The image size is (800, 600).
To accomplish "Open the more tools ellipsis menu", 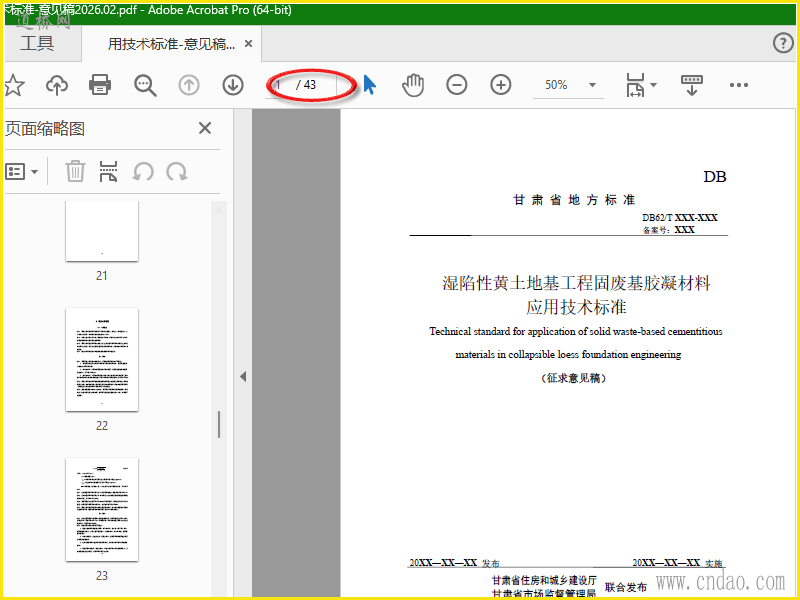I will 739,85.
